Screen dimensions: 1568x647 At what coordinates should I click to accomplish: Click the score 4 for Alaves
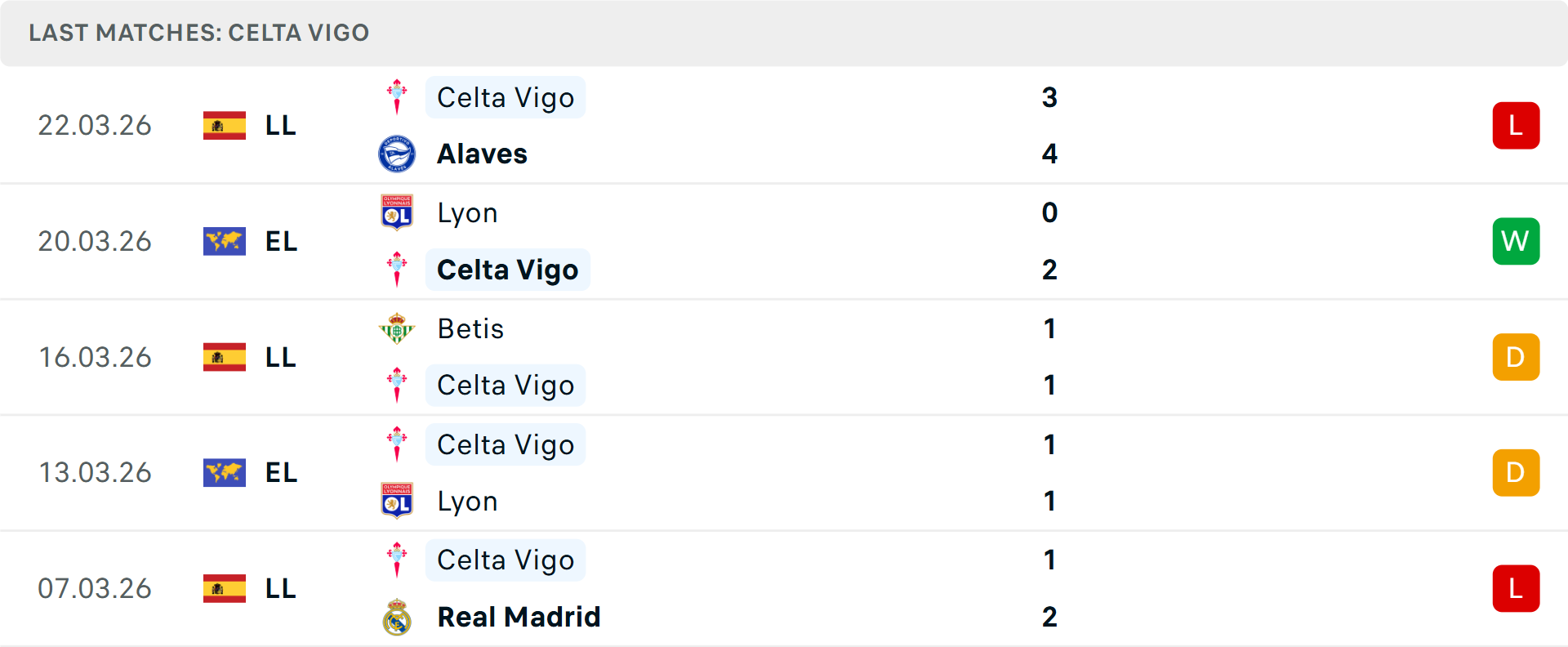(1050, 153)
